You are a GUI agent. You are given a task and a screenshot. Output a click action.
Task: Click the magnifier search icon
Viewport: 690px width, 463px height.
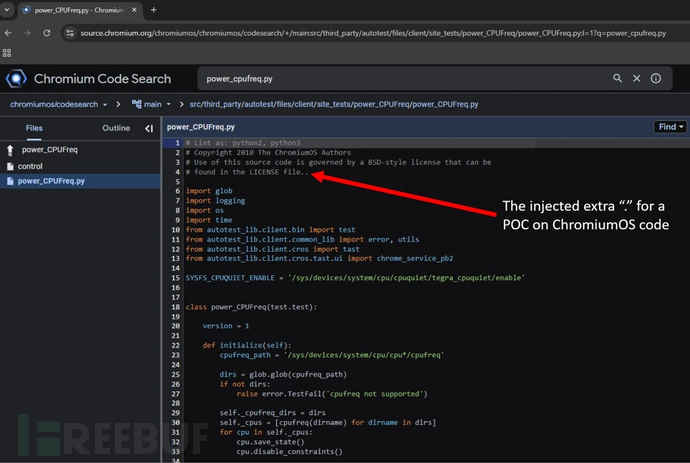click(x=617, y=78)
